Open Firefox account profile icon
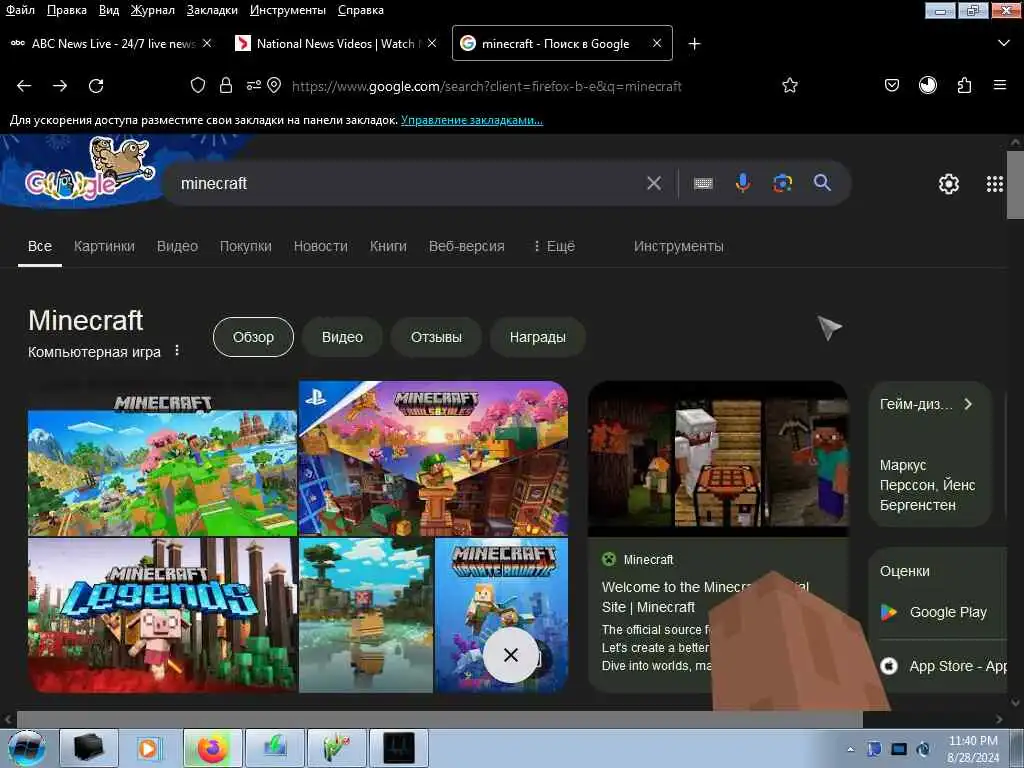Viewport: 1024px width, 768px height. 928,86
